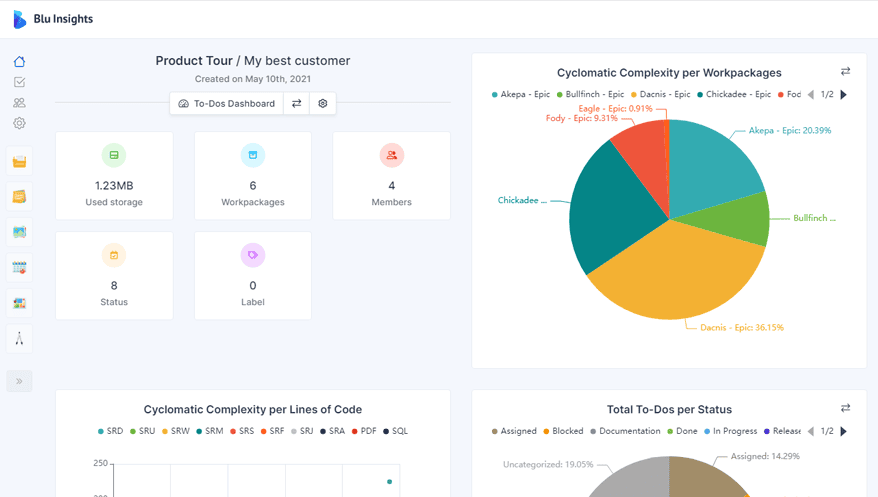Viewport: 878px width, 497px height.
Task: Toggle SRF legend entry
Action: point(273,431)
